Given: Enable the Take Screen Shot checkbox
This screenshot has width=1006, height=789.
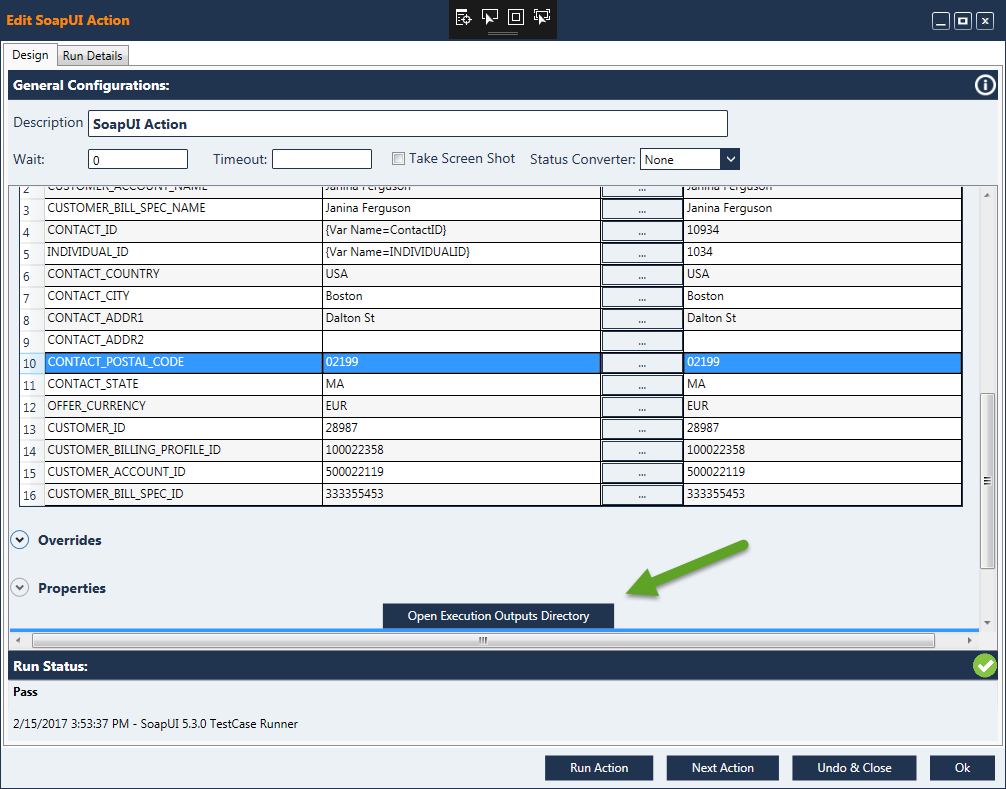Looking at the screenshot, I should [x=398, y=158].
